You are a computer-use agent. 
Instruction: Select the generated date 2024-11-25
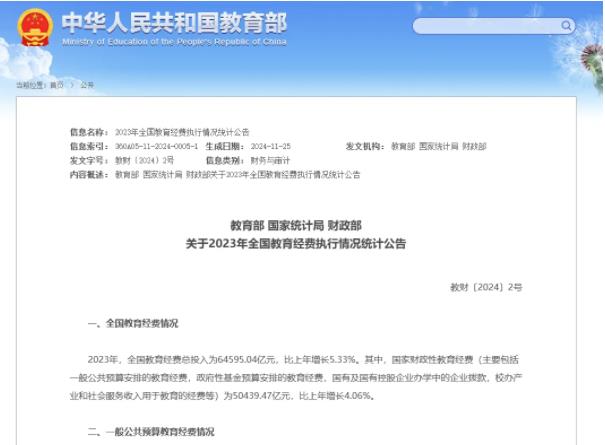270,146
